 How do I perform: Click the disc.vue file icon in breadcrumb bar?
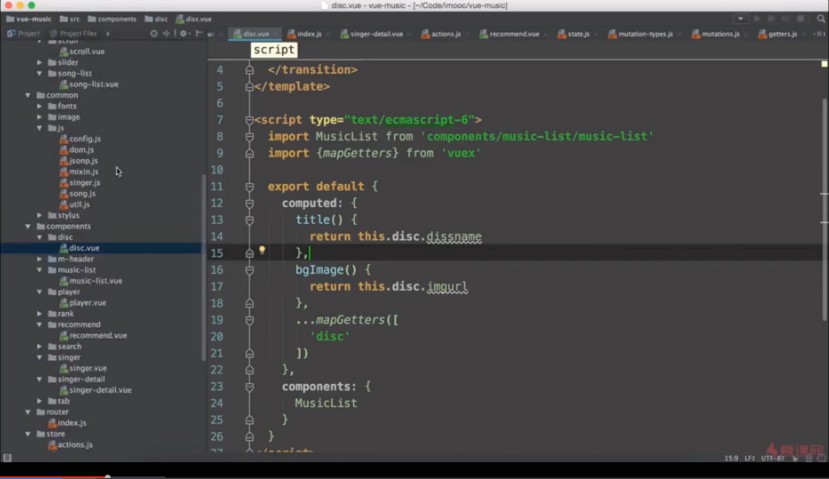[180, 19]
